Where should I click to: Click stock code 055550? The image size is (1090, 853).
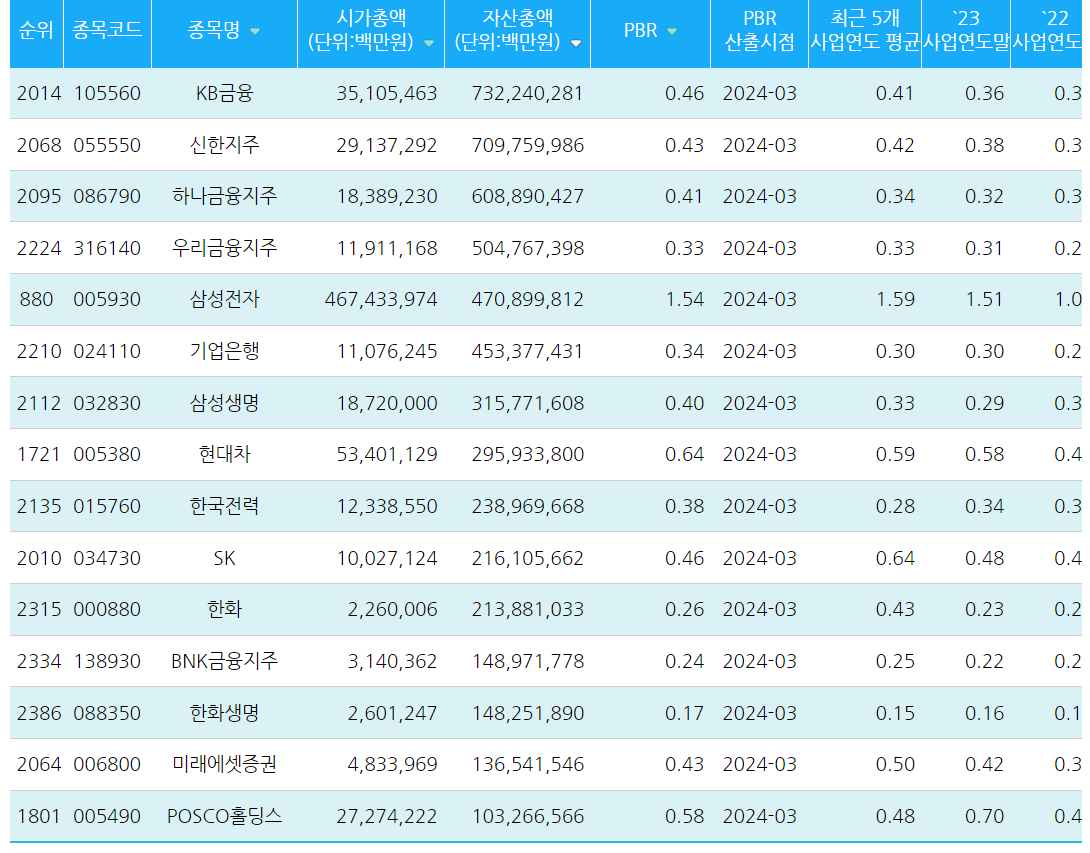point(107,145)
